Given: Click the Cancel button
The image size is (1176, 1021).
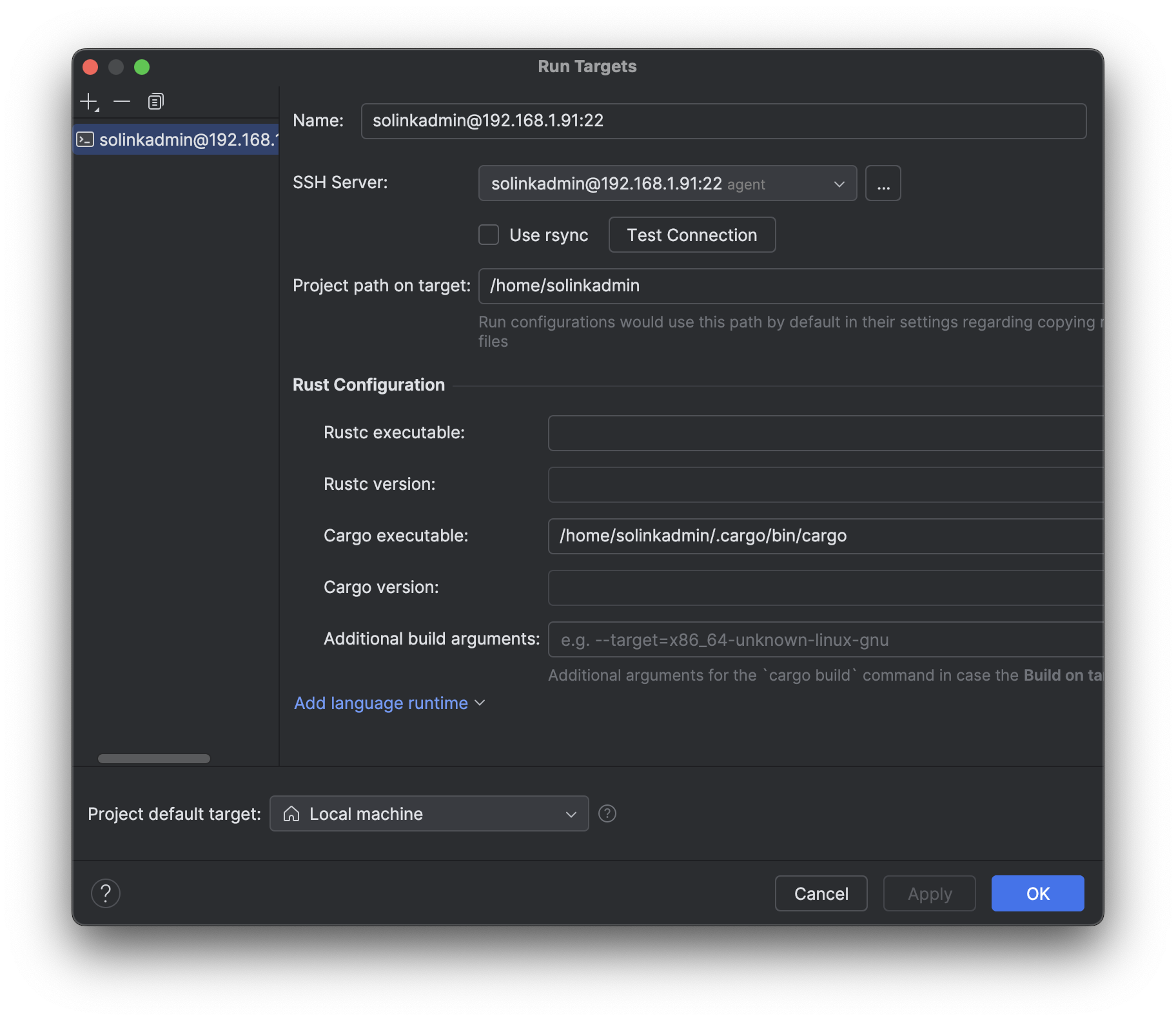Looking at the screenshot, I should 821,893.
